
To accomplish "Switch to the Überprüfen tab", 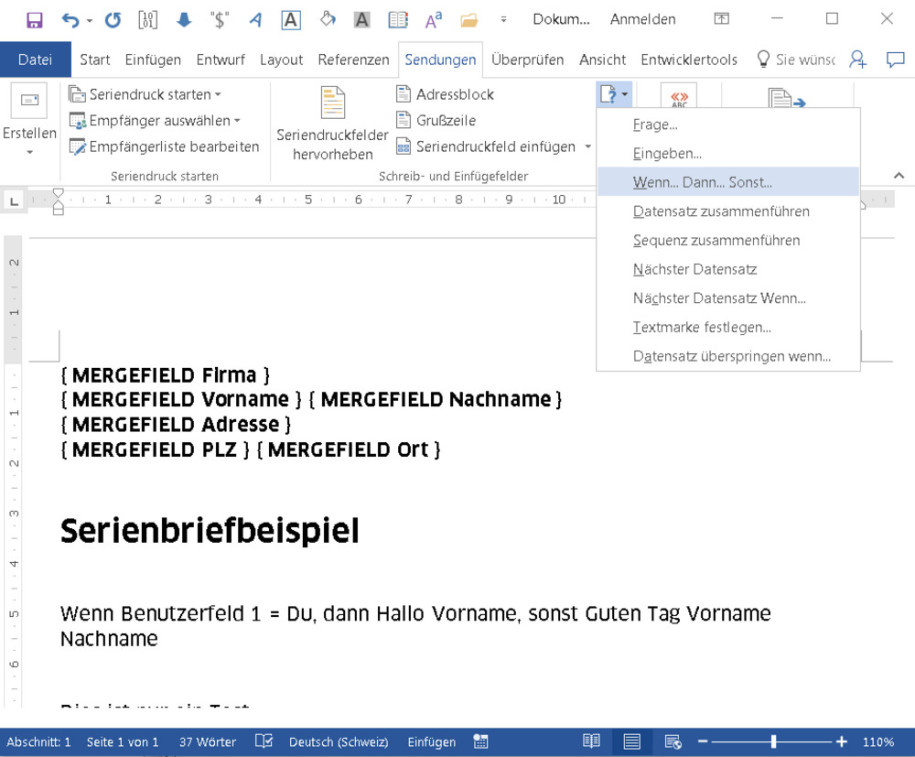I will pos(528,60).
